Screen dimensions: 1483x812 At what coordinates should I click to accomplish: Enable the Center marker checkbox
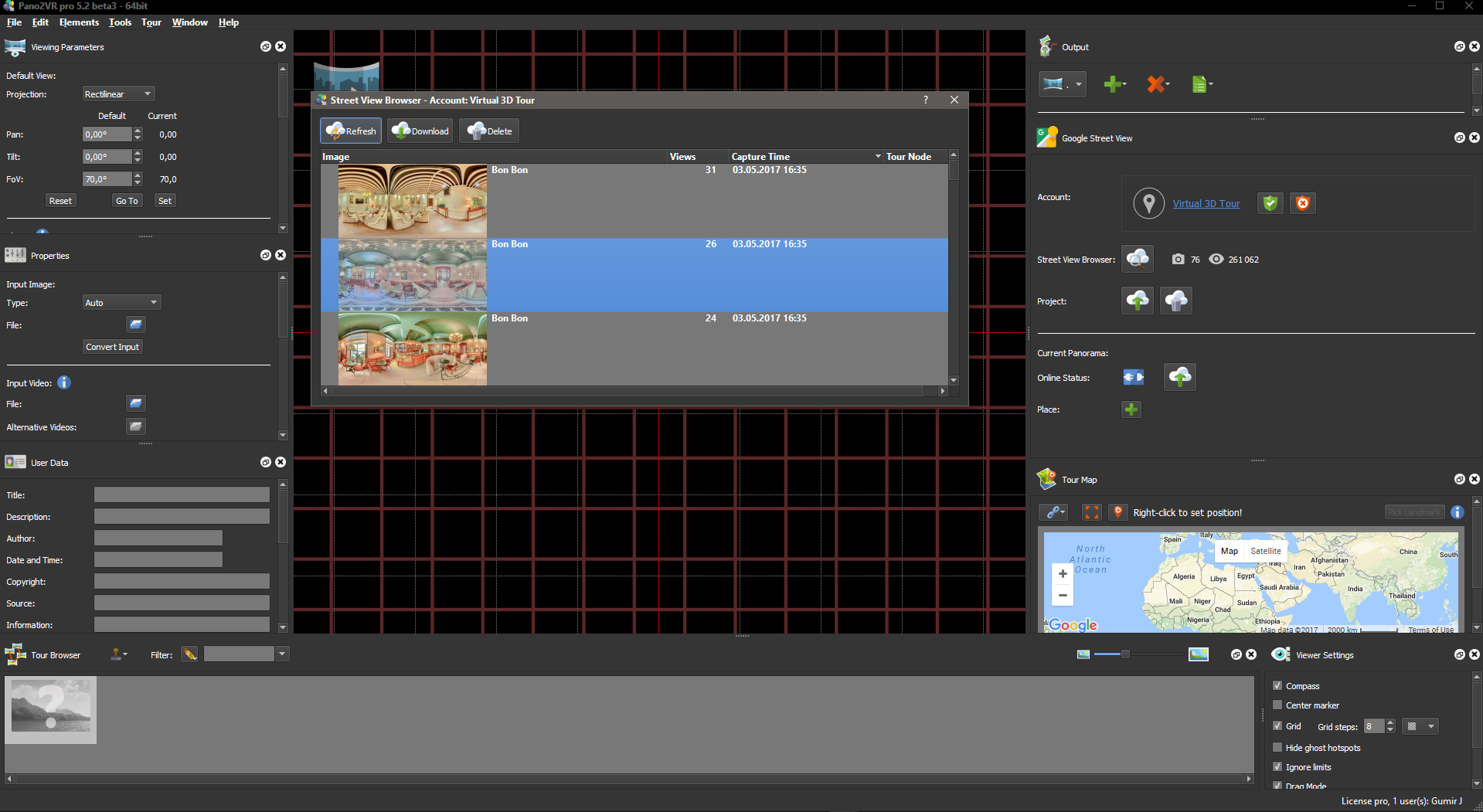[x=1277, y=705]
